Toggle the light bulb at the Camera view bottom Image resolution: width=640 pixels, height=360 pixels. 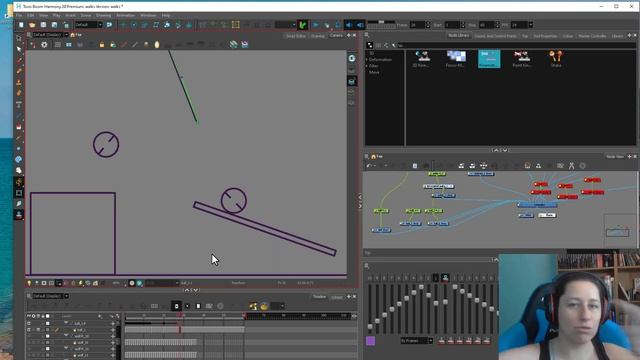[29, 283]
